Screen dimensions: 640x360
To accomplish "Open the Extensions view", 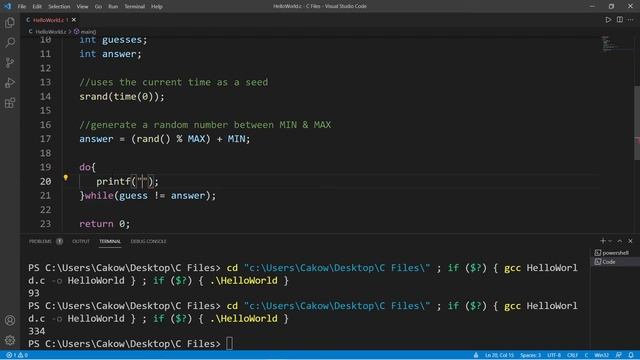I will (x=10, y=102).
